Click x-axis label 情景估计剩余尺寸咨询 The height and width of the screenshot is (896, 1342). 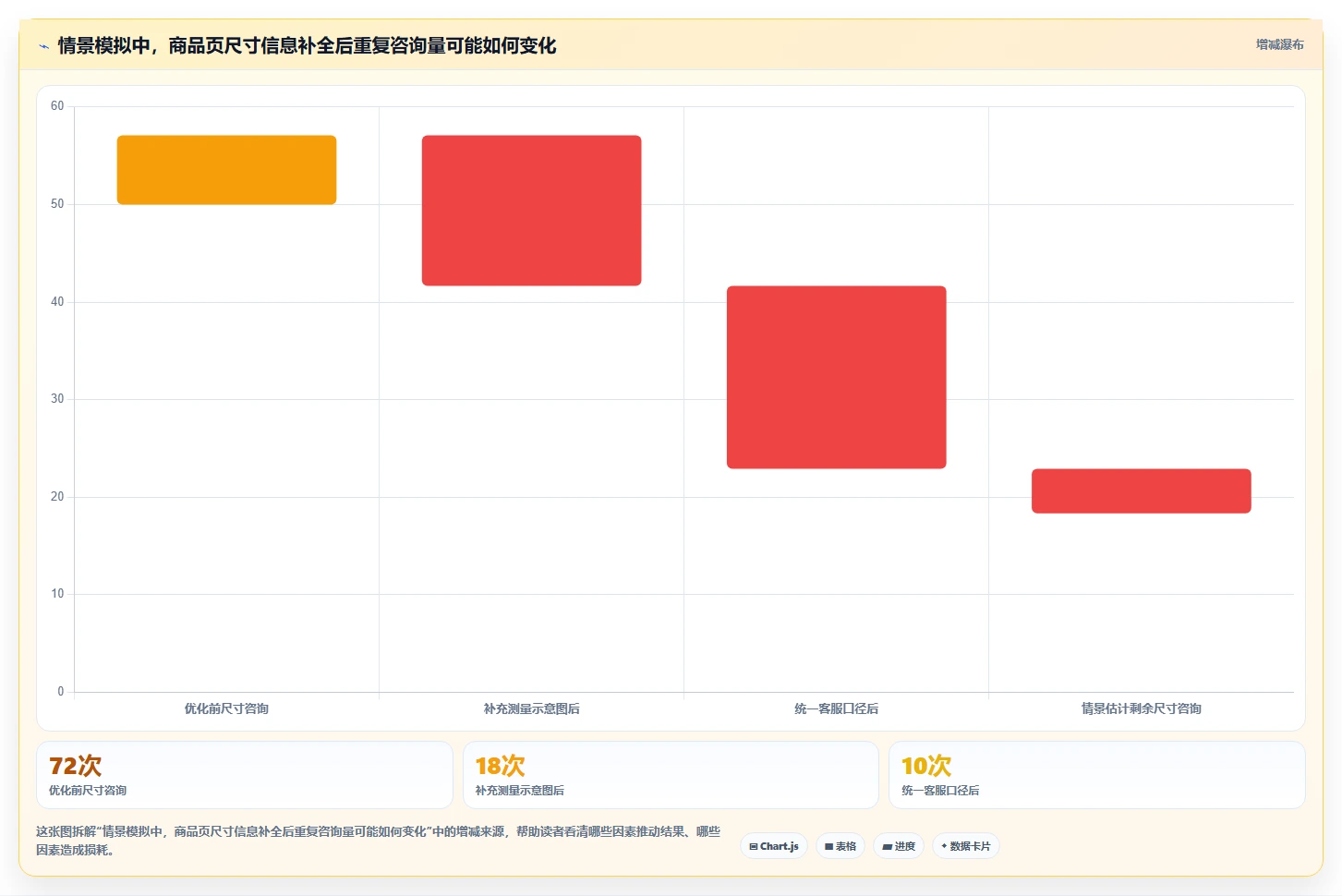(x=1141, y=708)
